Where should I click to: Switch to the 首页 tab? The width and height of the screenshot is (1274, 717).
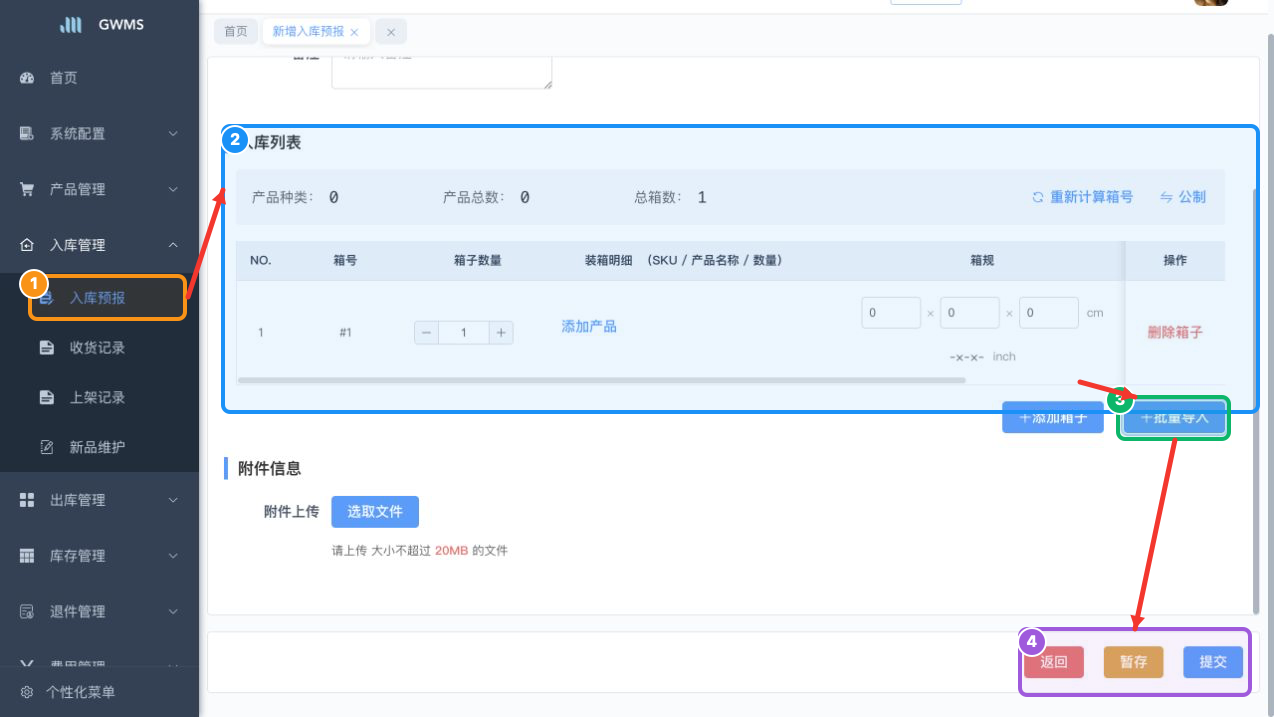pos(236,32)
